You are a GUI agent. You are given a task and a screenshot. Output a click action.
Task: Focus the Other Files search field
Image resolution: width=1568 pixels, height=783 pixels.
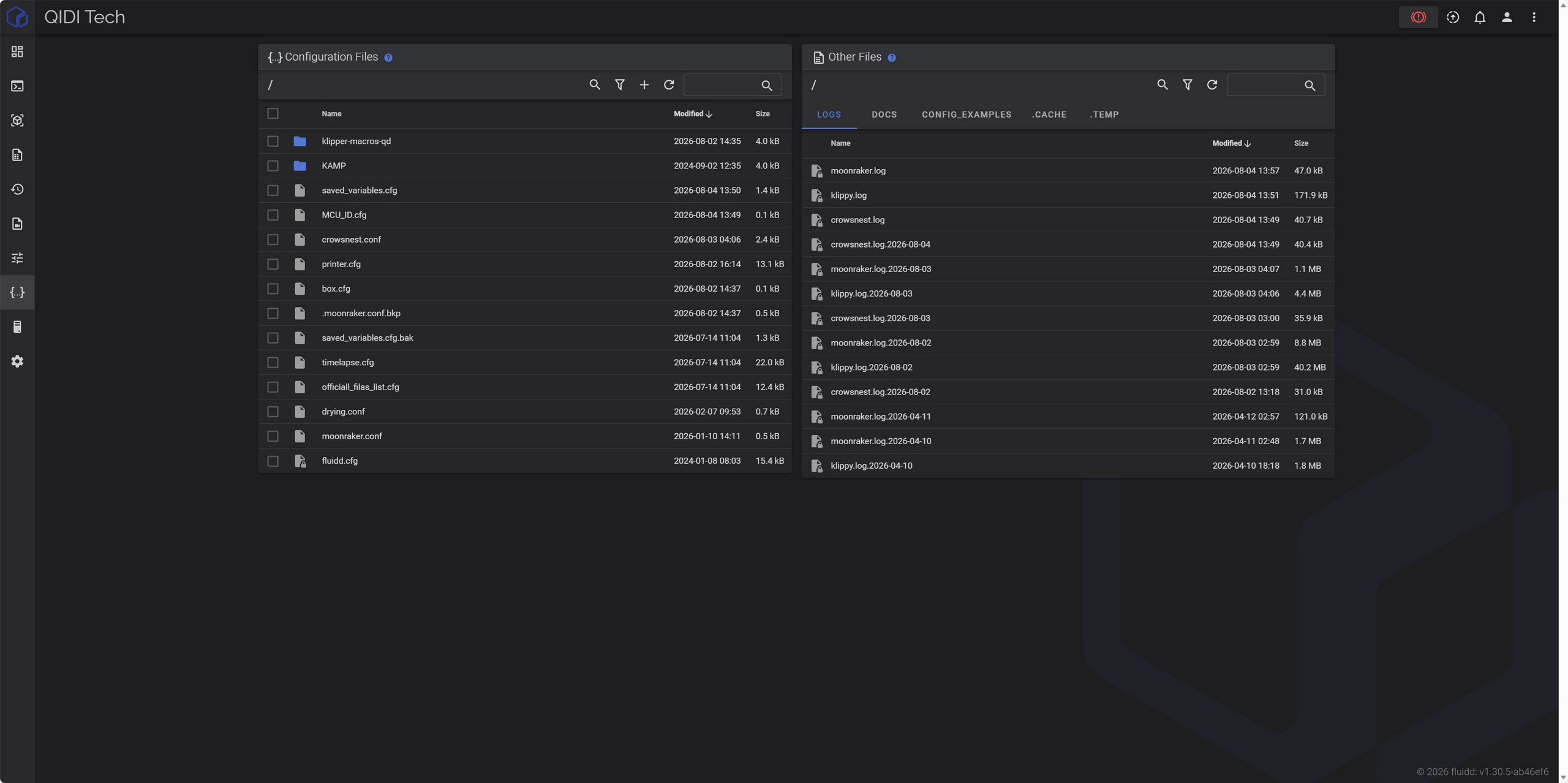(x=1275, y=85)
